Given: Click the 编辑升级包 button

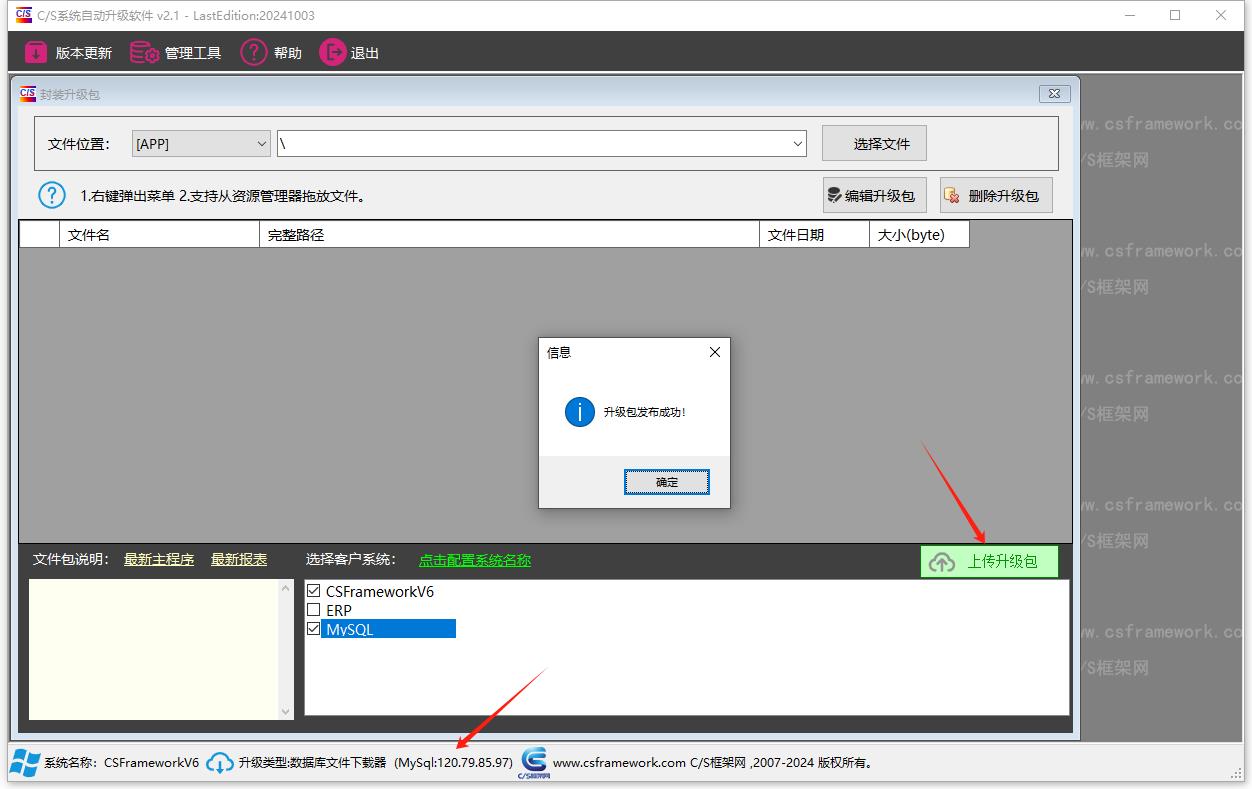Looking at the screenshot, I should (874, 196).
